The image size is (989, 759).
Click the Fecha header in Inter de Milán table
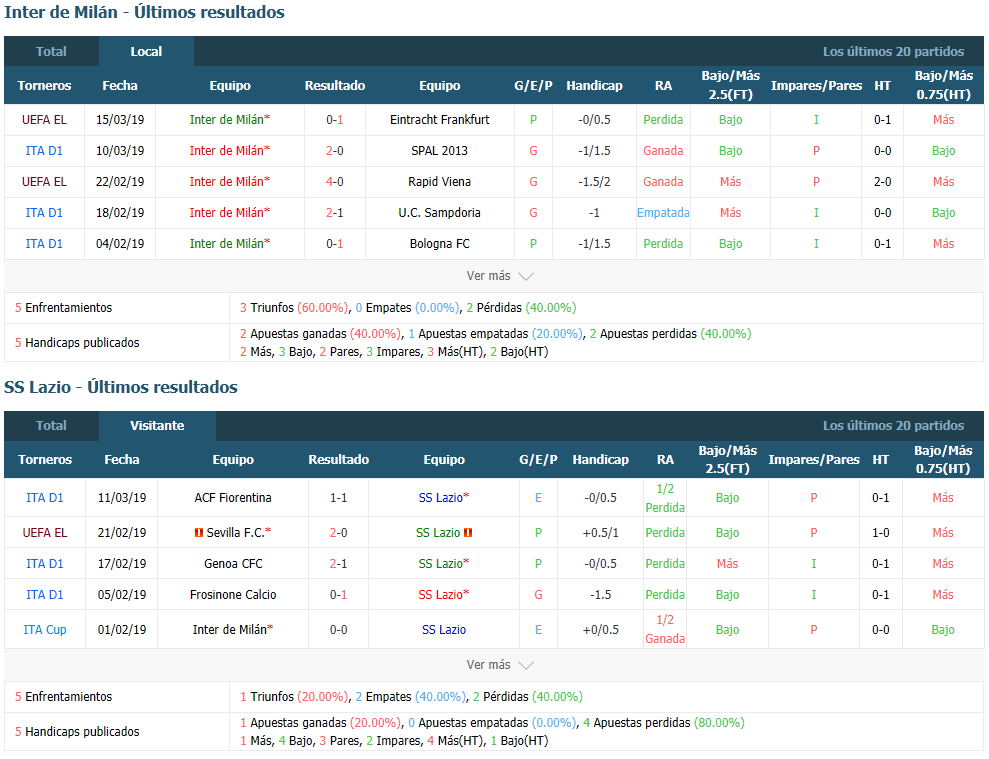click(x=120, y=86)
